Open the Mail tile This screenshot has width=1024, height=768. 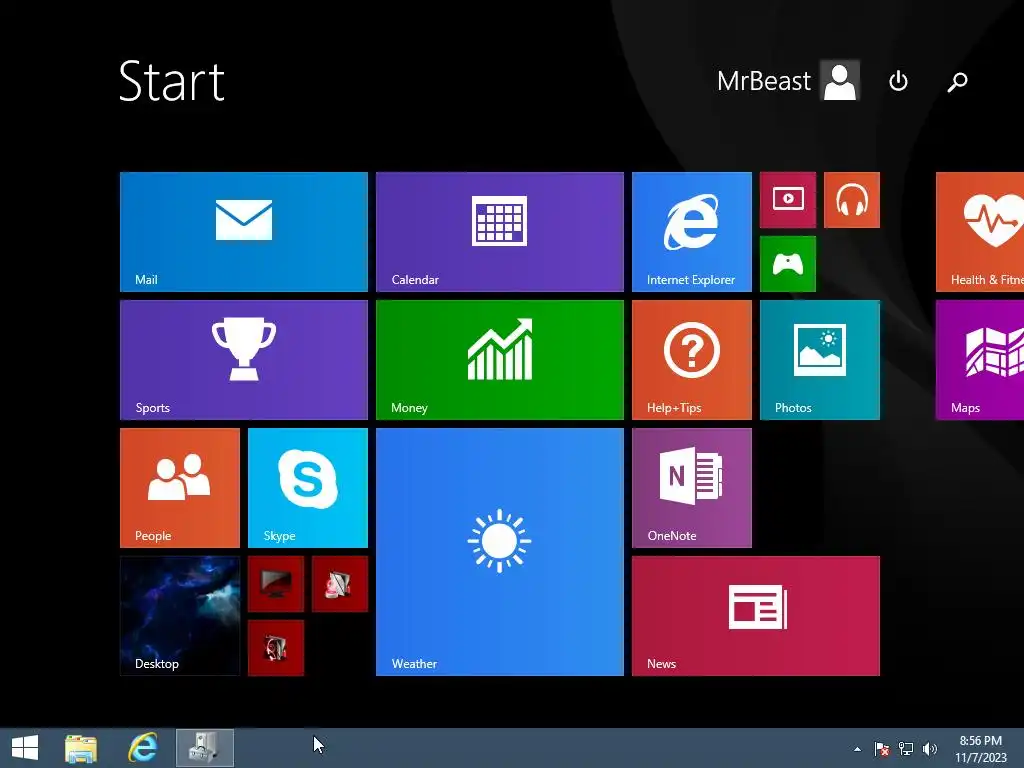tap(244, 232)
